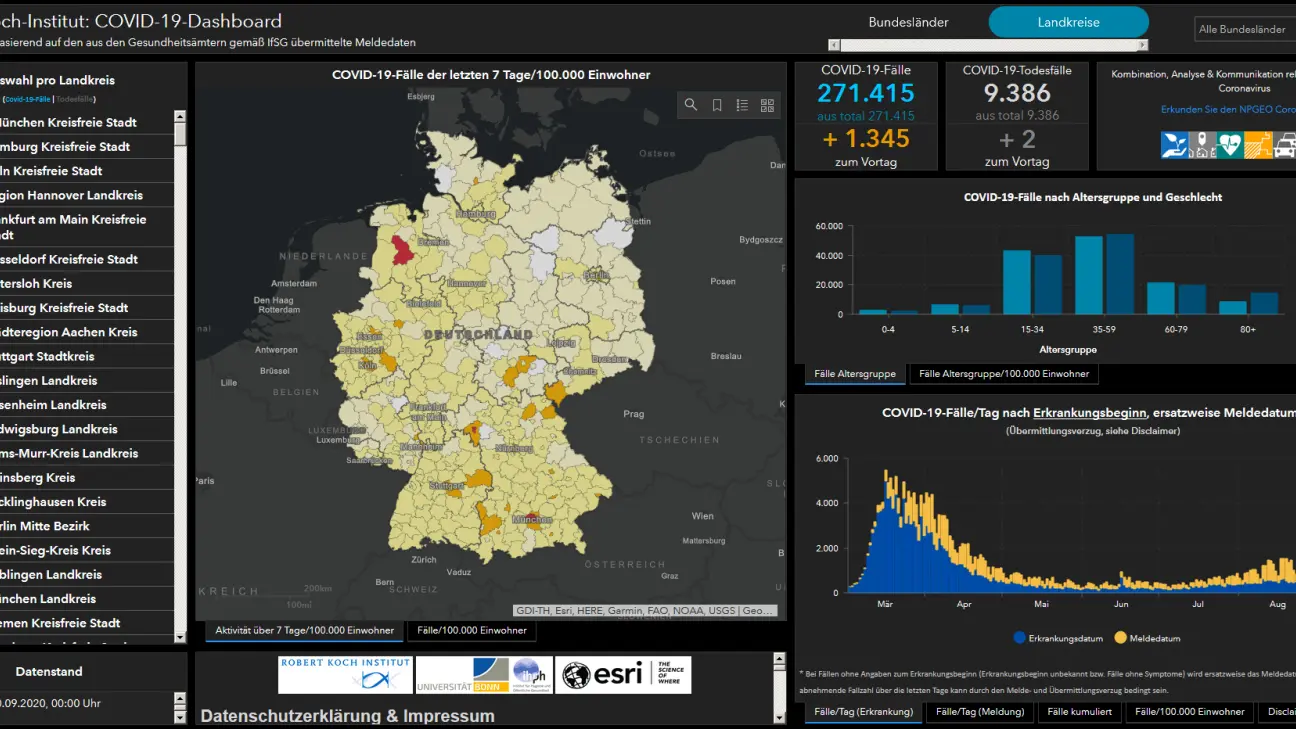The image size is (1296, 729).
Task: Open the Alle Bundesländer dropdown
Action: pos(1245,29)
